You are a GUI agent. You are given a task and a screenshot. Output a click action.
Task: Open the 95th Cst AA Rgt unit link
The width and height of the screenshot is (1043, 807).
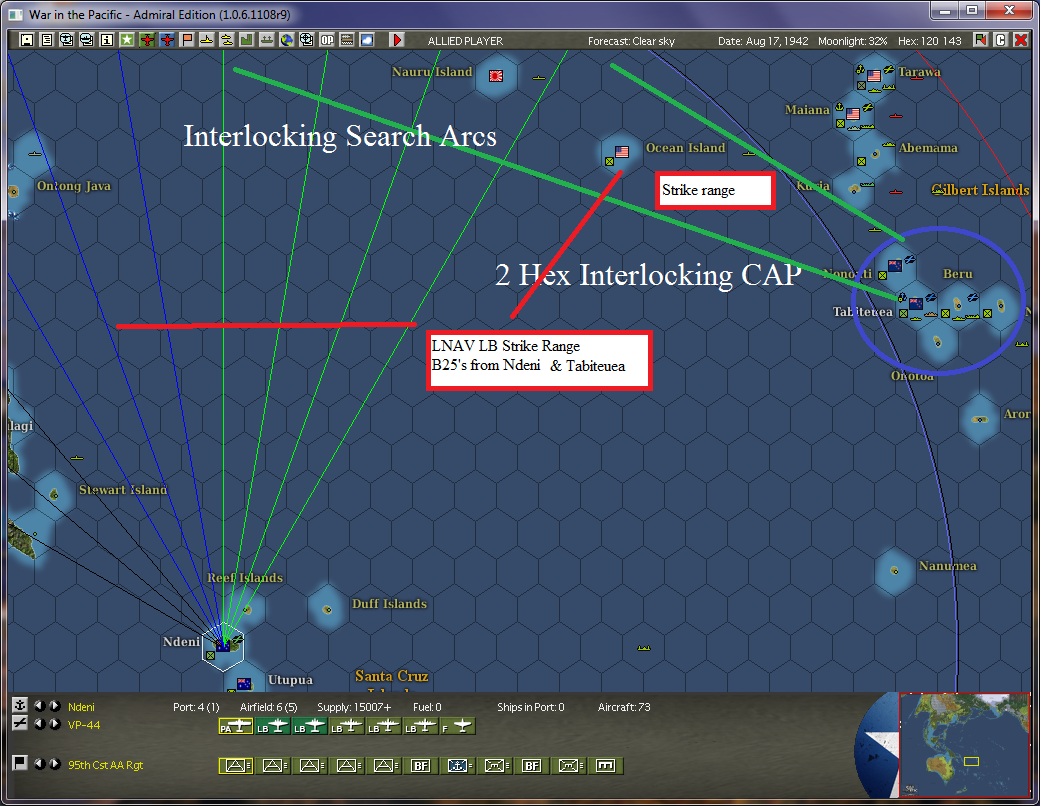[x=105, y=765]
